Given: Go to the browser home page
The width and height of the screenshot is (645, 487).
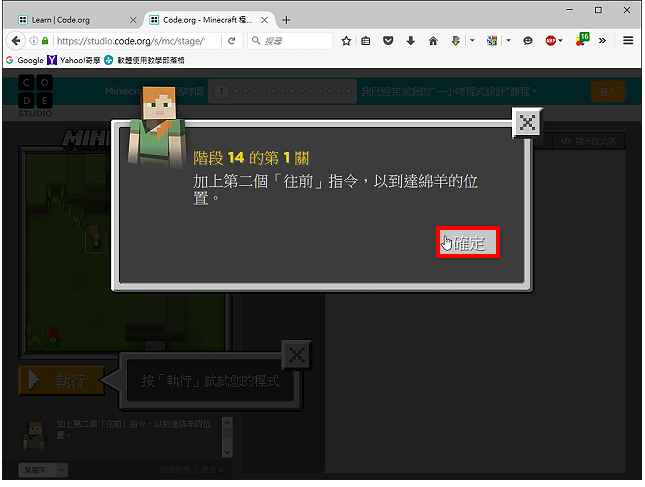Looking at the screenshot, I should pyautogui.click(x=433, y=41).
